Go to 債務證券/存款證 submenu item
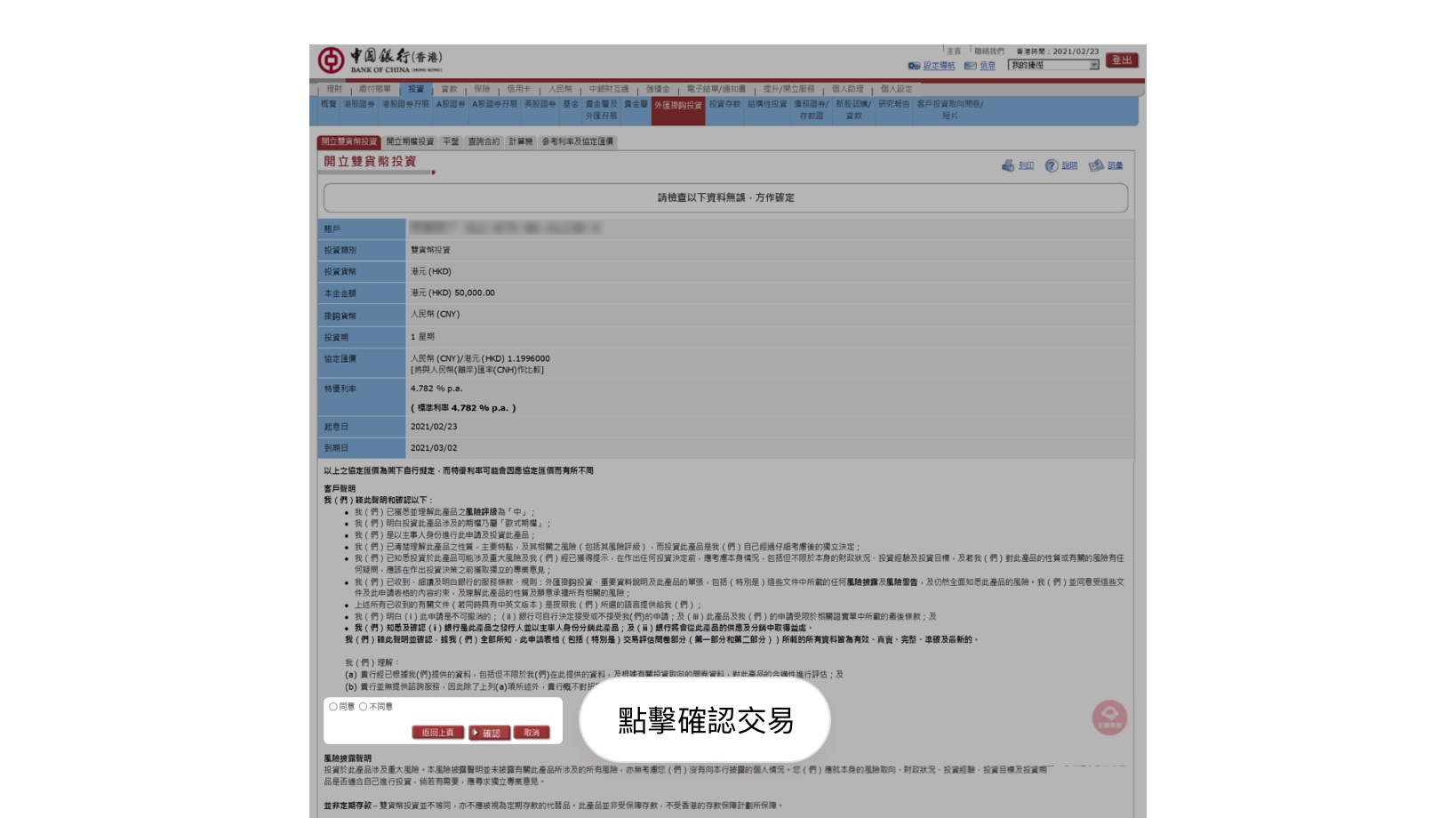This screenshot has width=1456, height=818. tap(811, 109)
